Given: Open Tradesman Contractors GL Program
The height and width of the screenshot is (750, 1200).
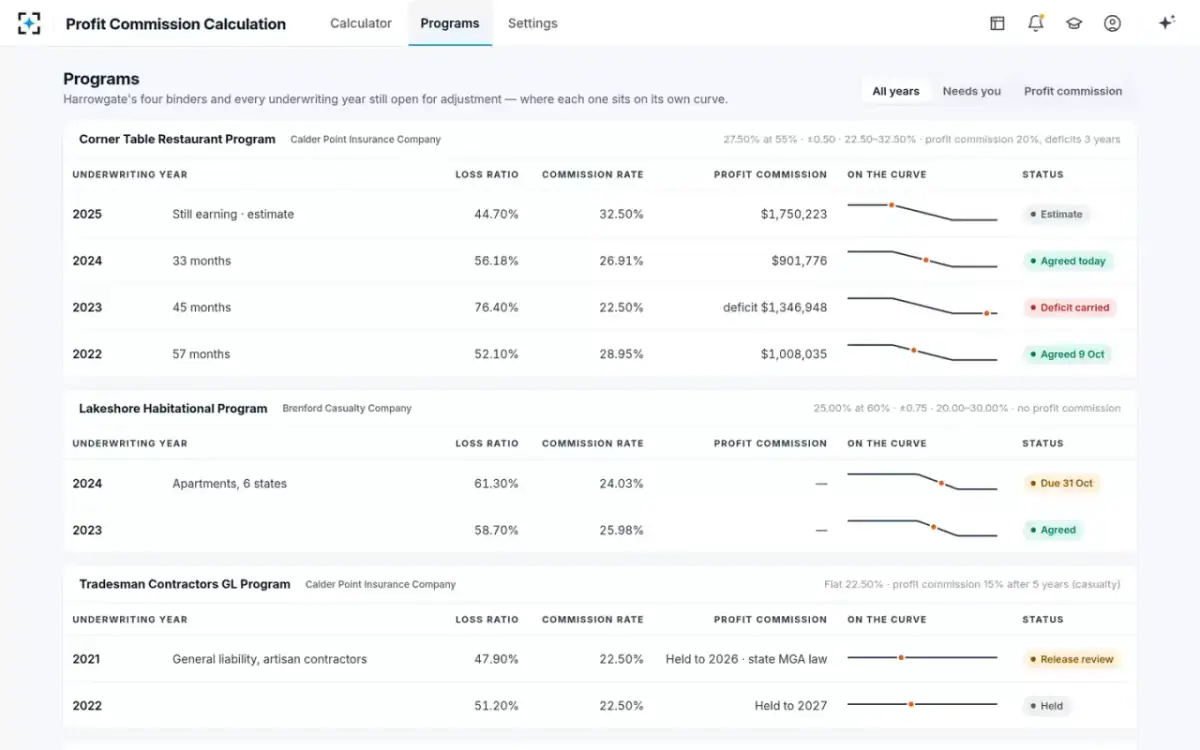Looking at the screenshot, I should (185, 584).
